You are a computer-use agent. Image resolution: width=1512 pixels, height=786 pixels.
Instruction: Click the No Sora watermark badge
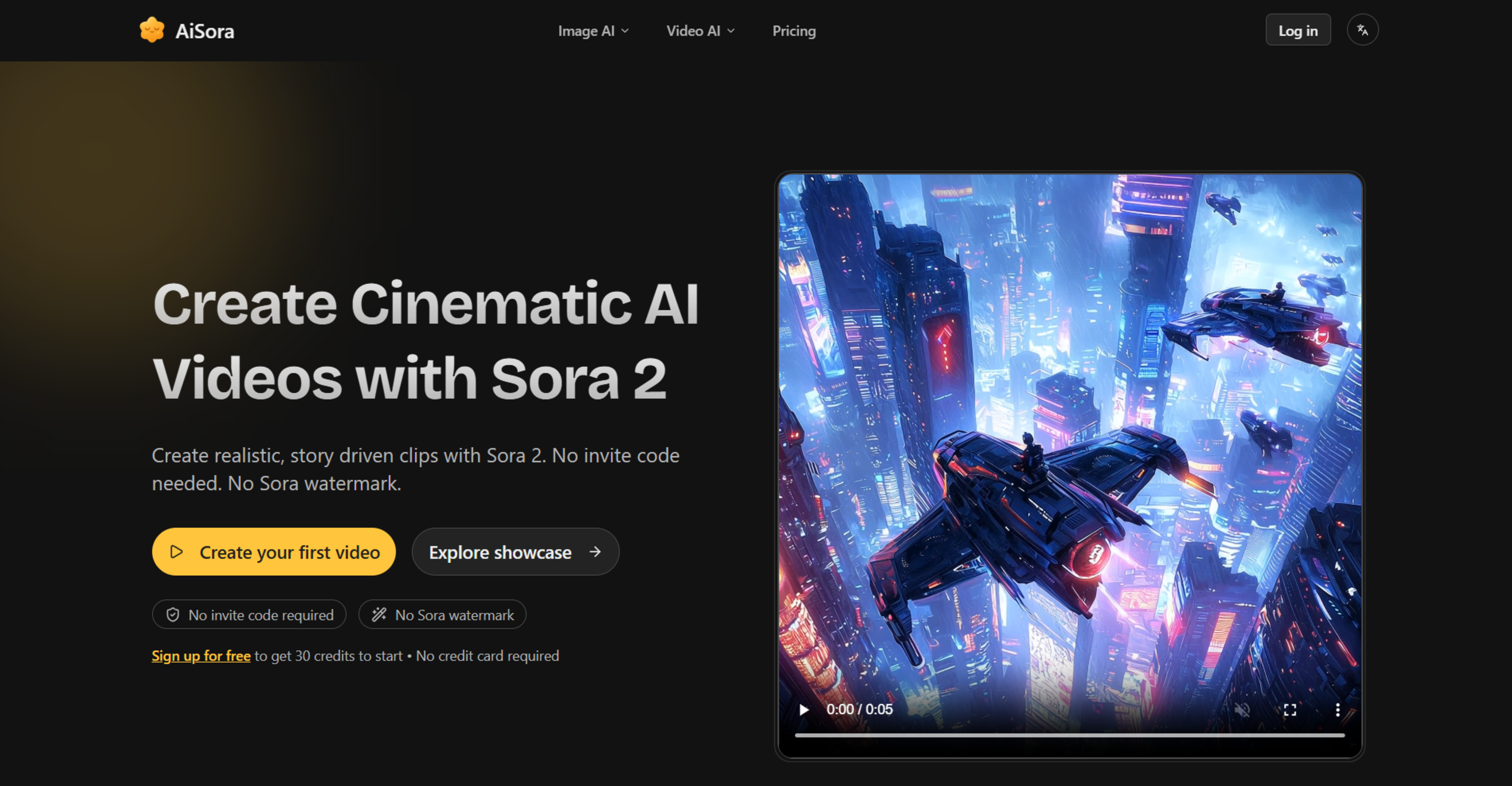(x=442, y=615)
